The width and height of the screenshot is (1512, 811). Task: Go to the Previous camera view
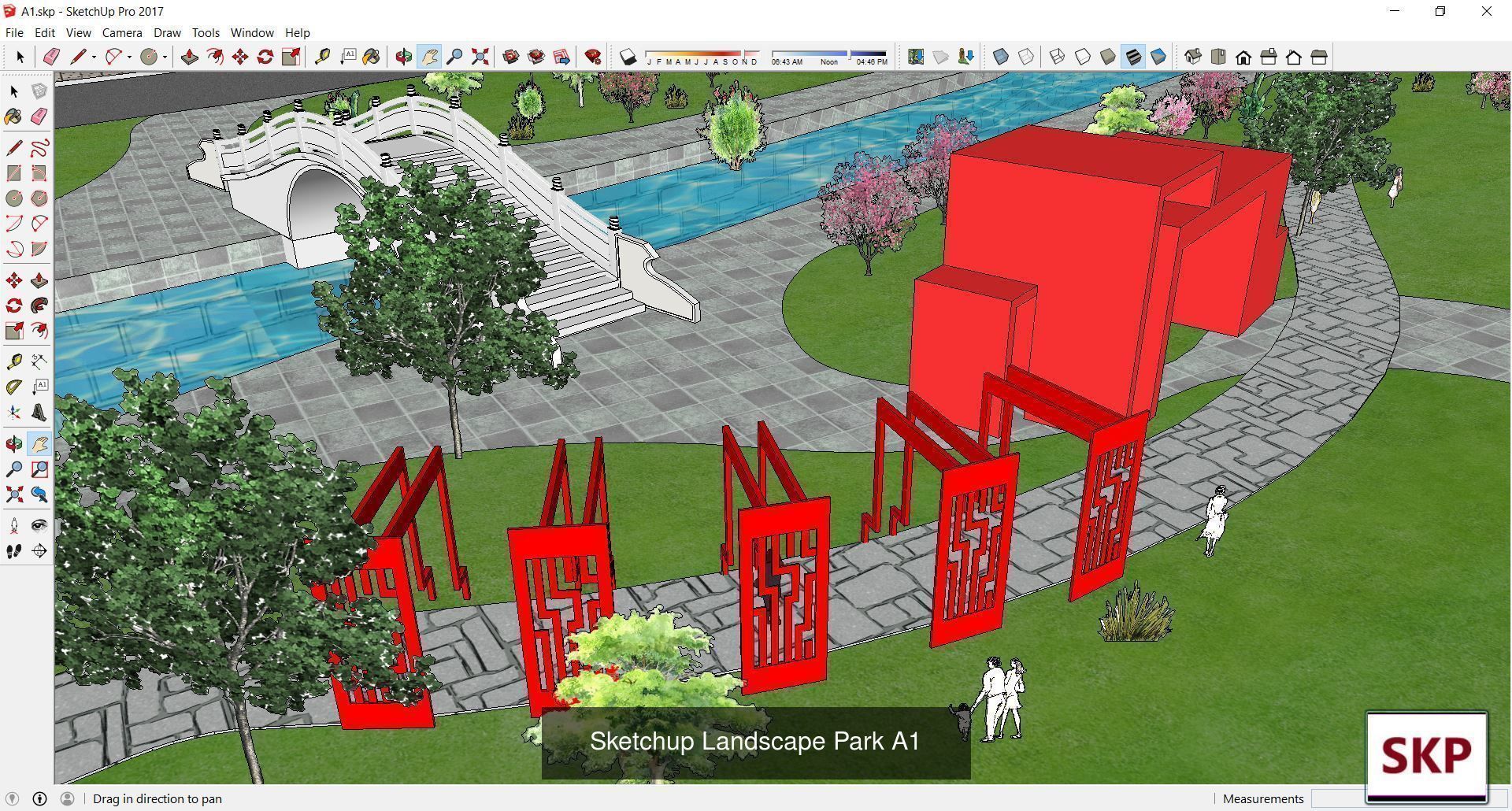point(39,494)
